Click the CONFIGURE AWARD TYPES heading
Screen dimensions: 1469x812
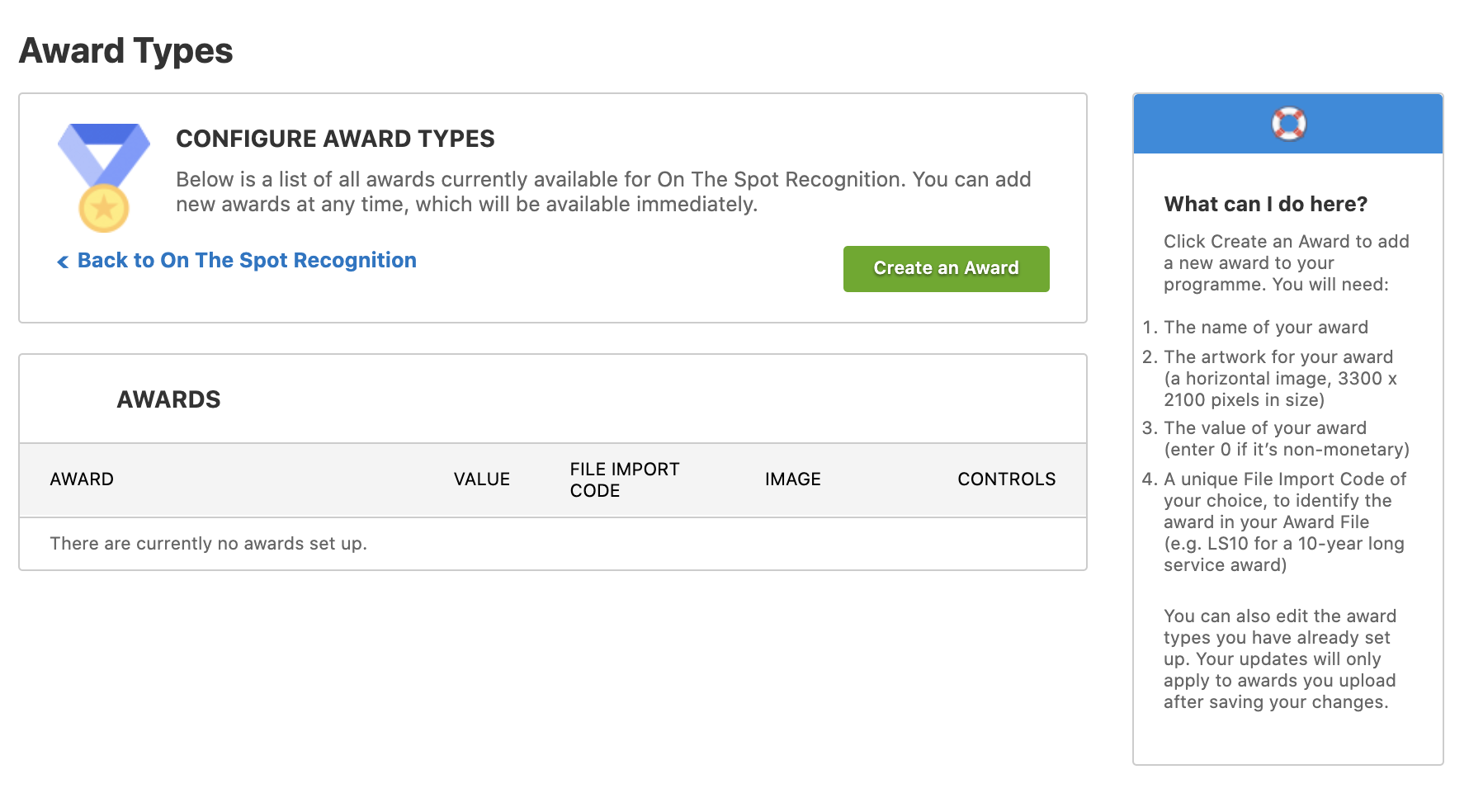point(335,139)
